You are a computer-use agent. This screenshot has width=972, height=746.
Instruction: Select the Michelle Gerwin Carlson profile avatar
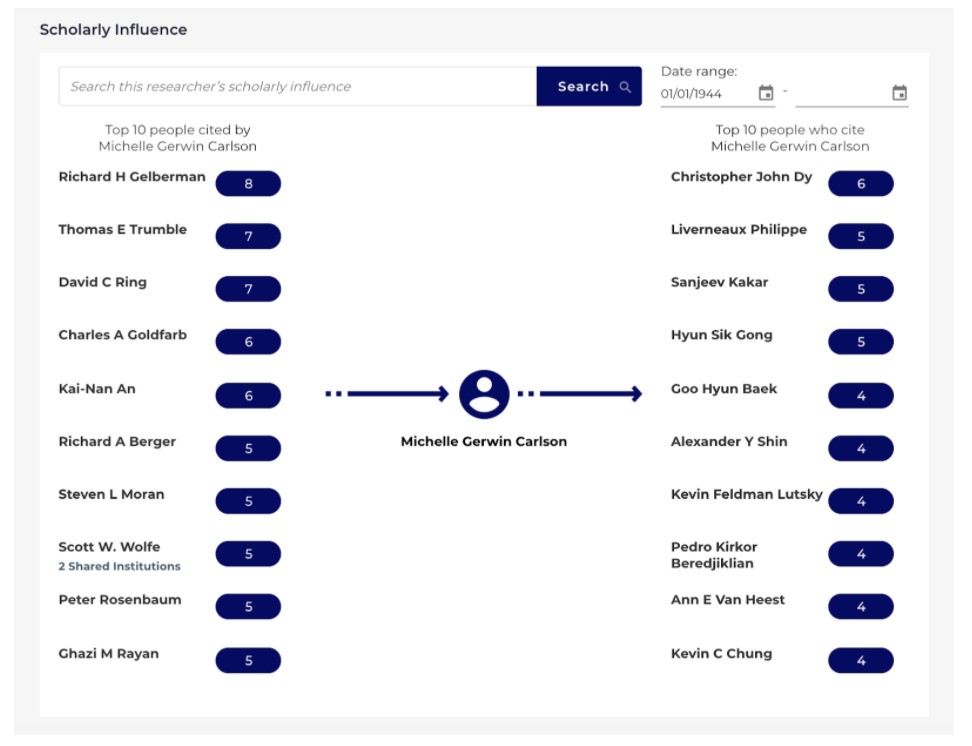pyautogui.click(x=484, y=394)
